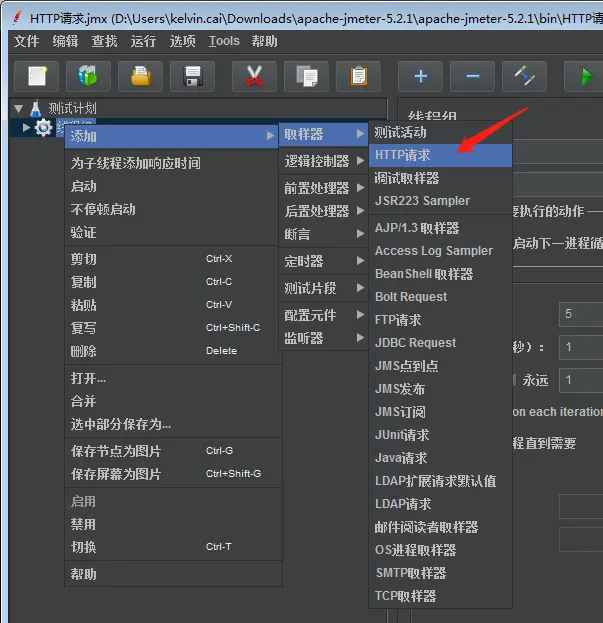Screen dimensions: 603x623
Task: Select HTTP请求 sampler
Action: (440, 155)
